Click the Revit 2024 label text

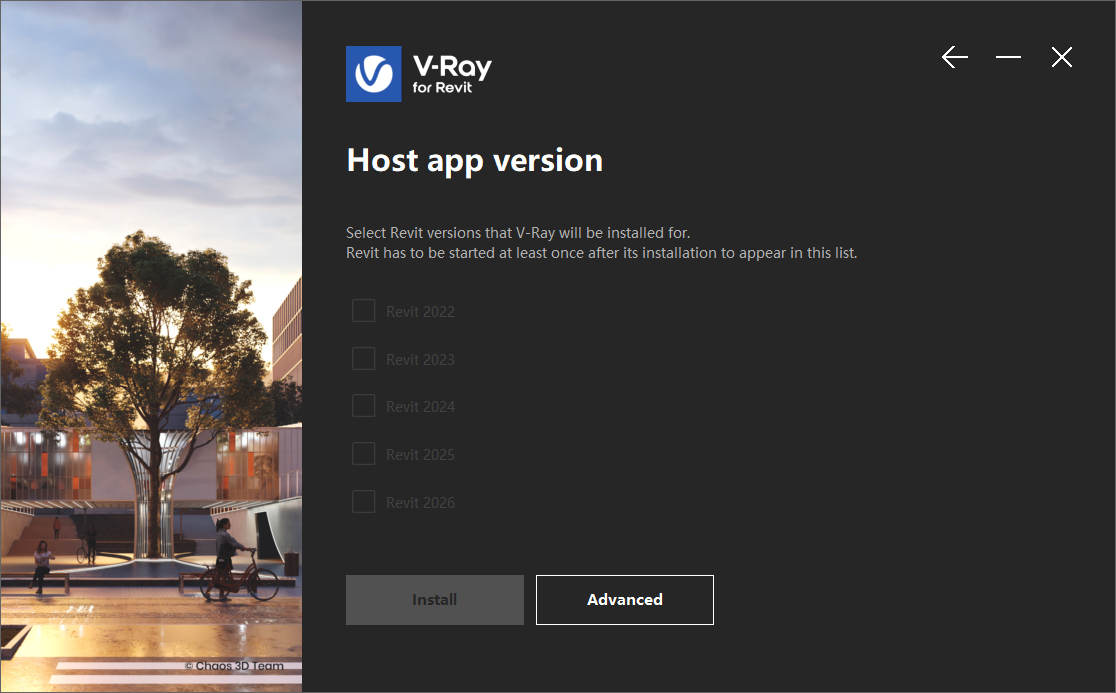[420, 406]
